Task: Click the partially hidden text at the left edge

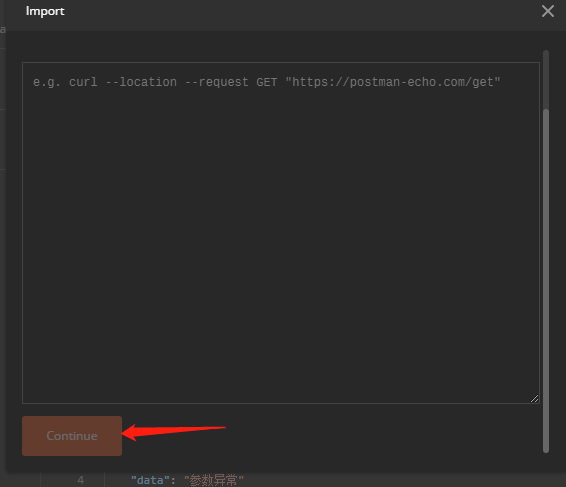Action: (3, 29)
